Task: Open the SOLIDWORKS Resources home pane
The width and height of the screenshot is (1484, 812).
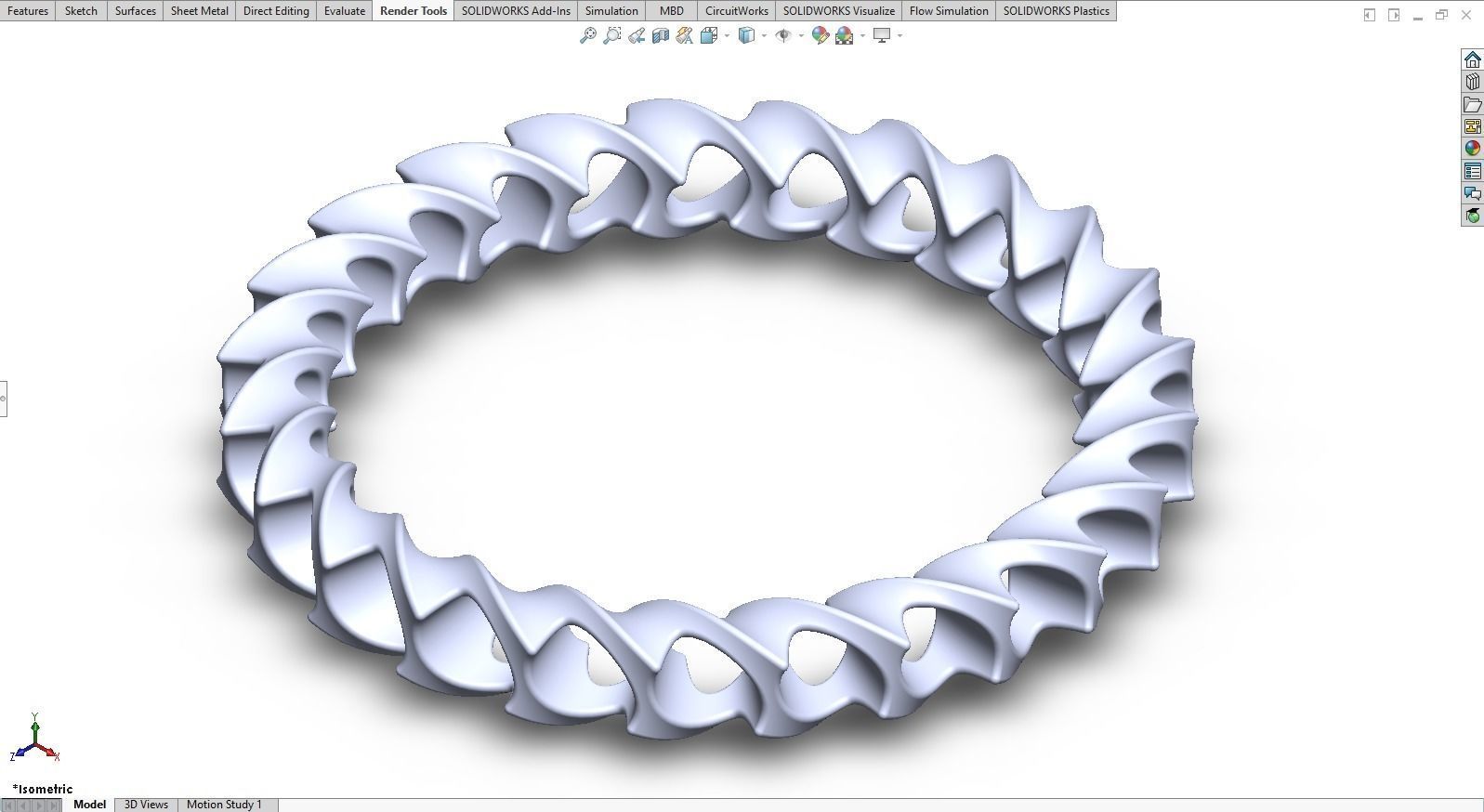Action: click(1473, 59)
